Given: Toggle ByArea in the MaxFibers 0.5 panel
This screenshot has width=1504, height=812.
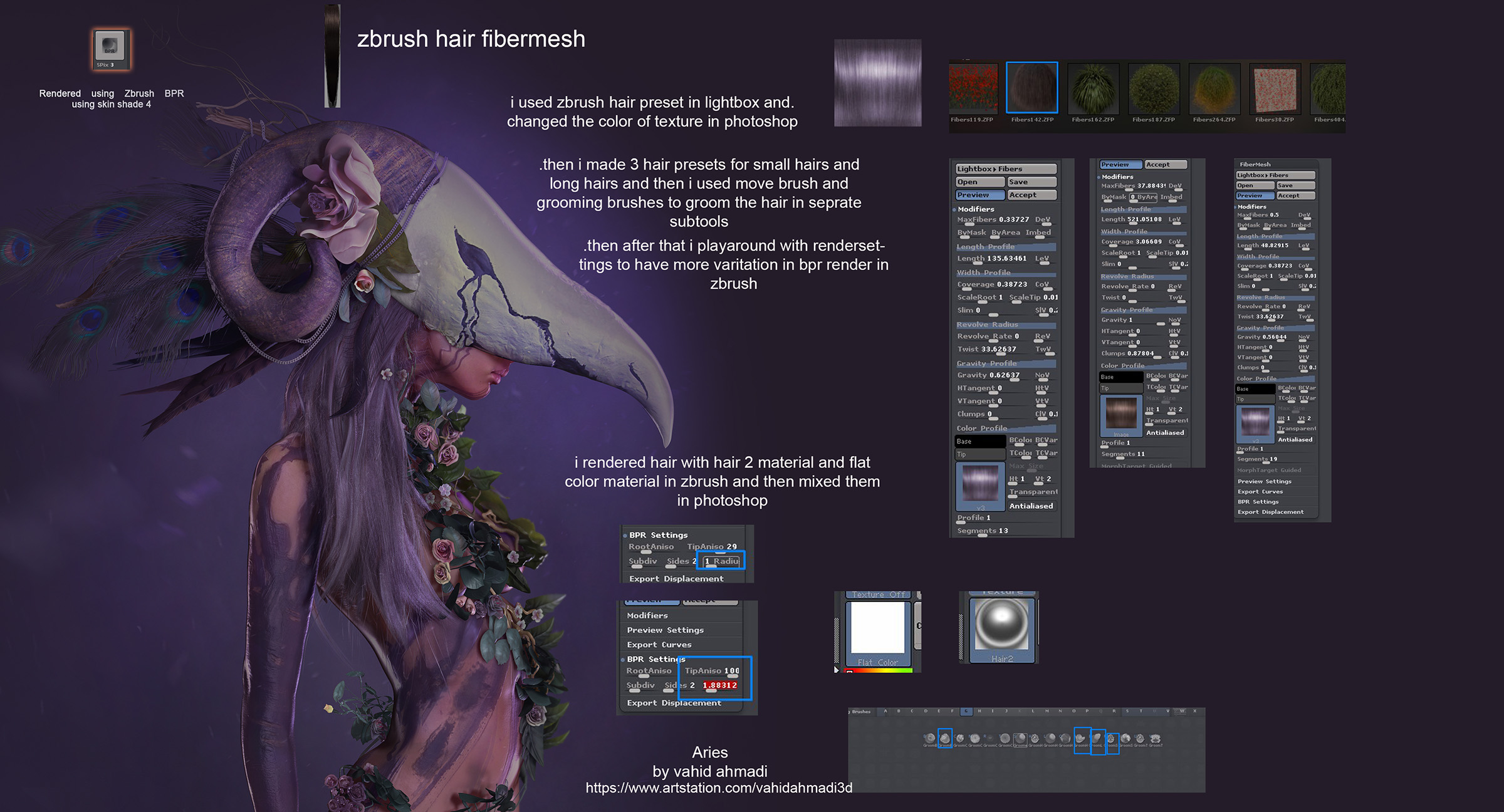Looking at the screenshot, I should tap(1275, 225).
